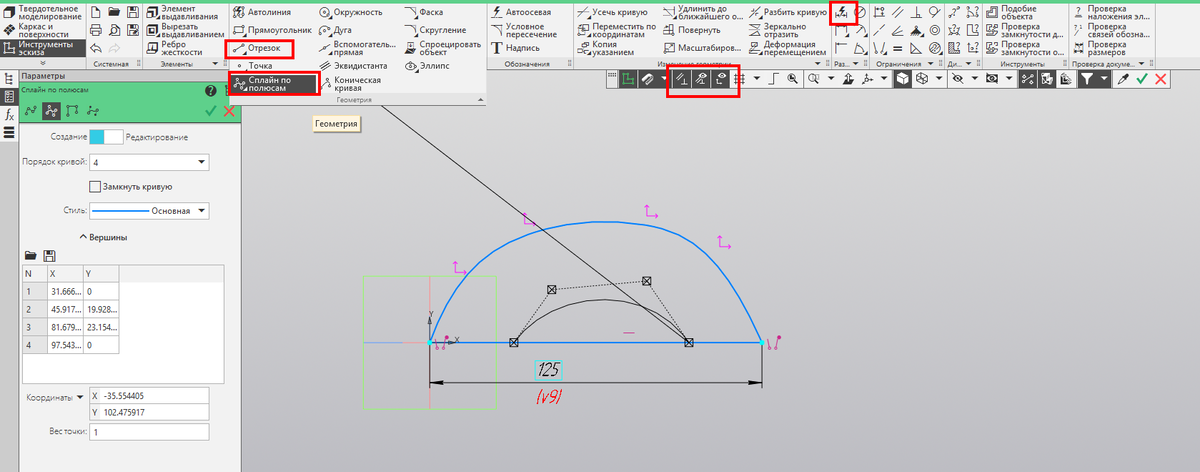Select the Точка point tool

(253, 66)
